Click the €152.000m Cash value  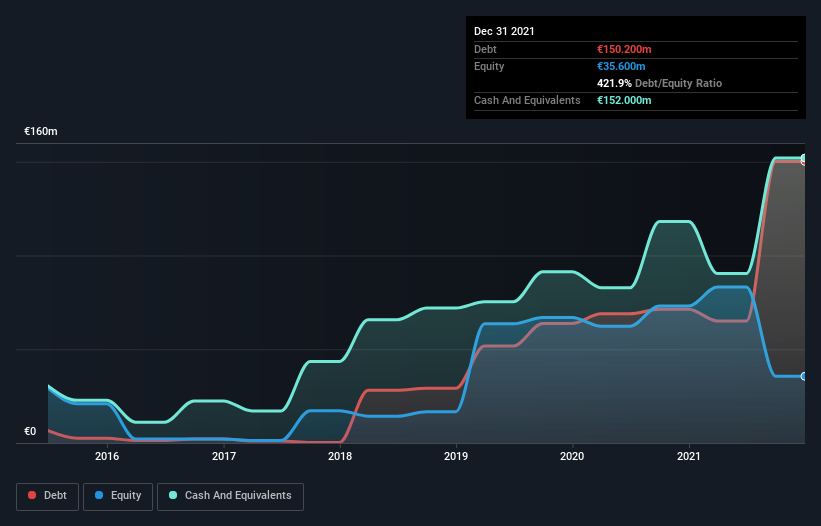click(x=624, y=100)
